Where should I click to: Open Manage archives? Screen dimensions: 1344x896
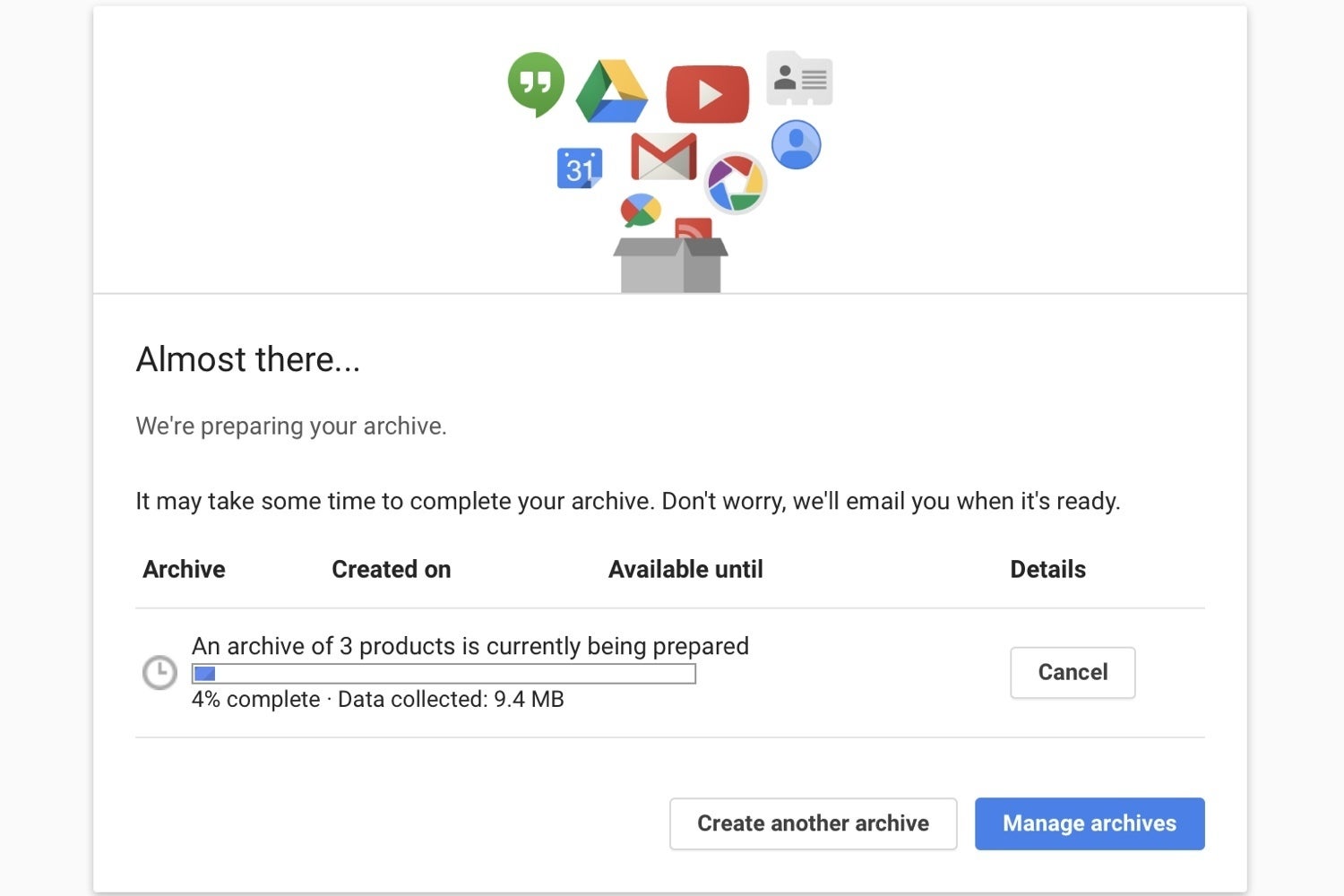pos(1090,823)
